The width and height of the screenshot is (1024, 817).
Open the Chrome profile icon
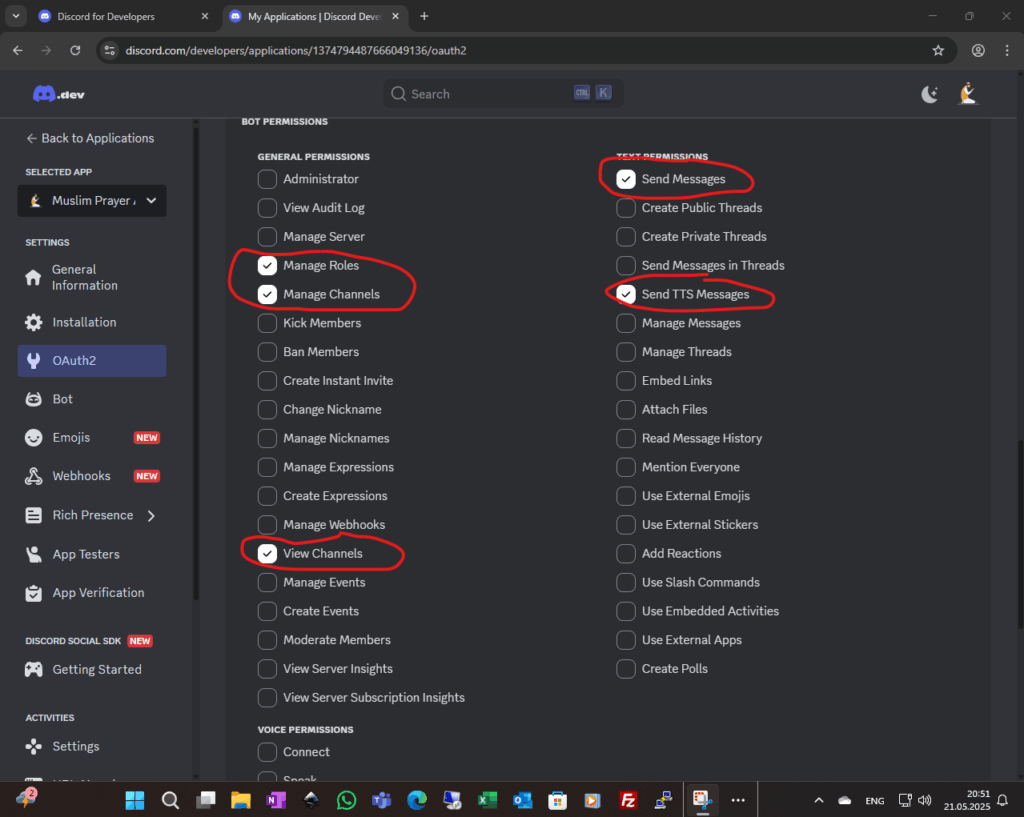(978, 50)
